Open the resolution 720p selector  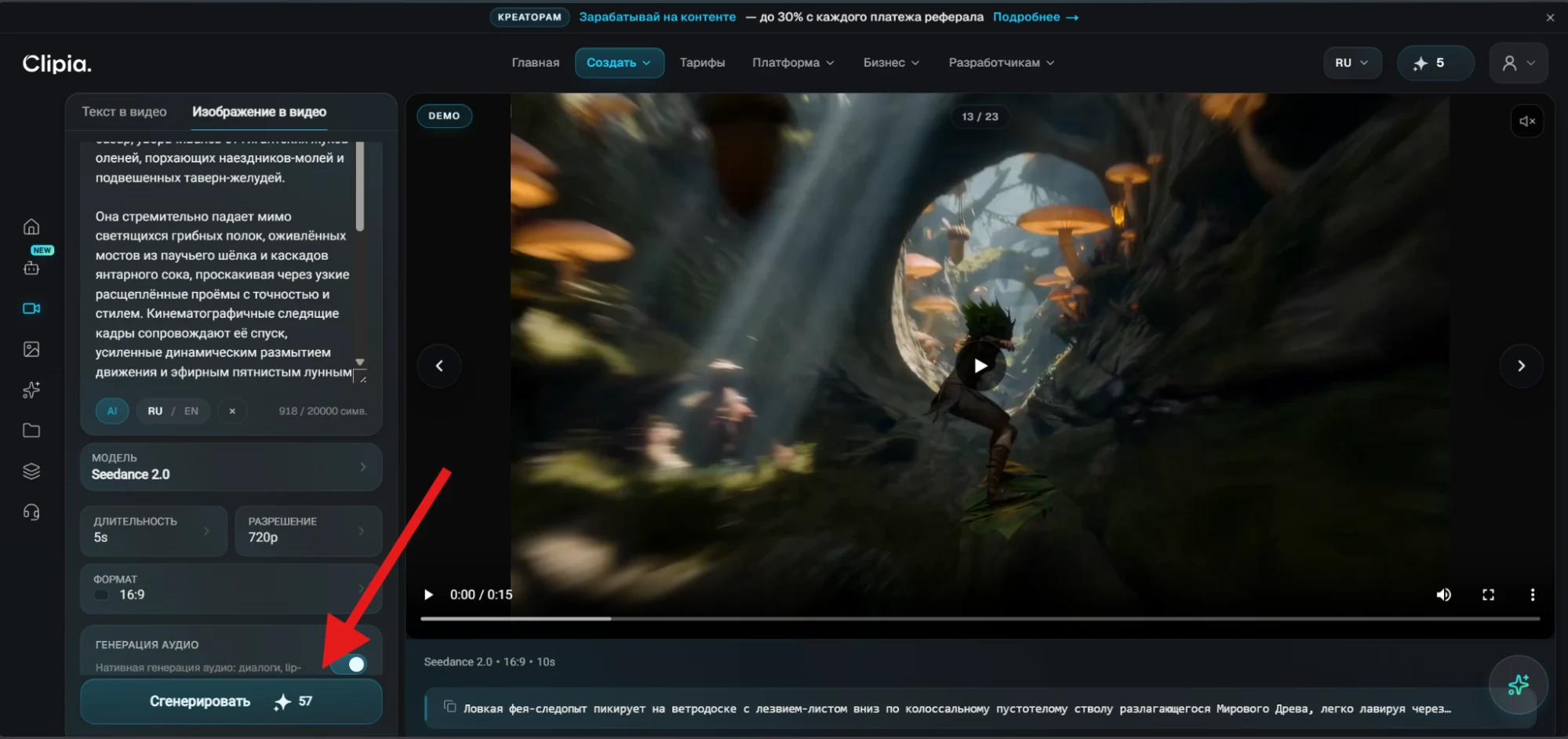point(308,530)
